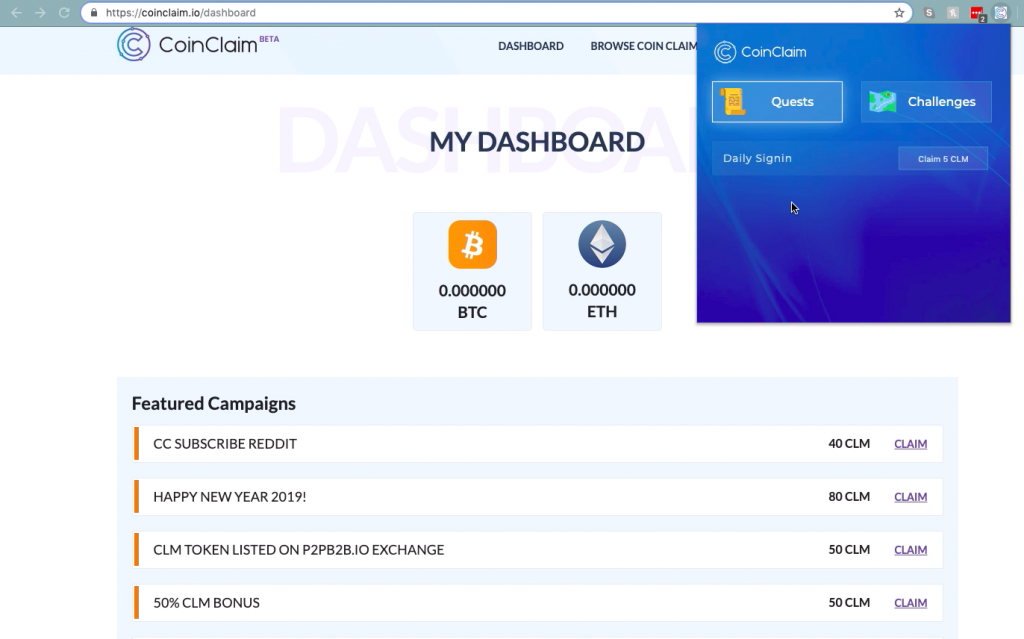Click the 50% CLM BONUS title
Image resolution: width=1024 pixels, height=639 pixels.
pos(206,602)
